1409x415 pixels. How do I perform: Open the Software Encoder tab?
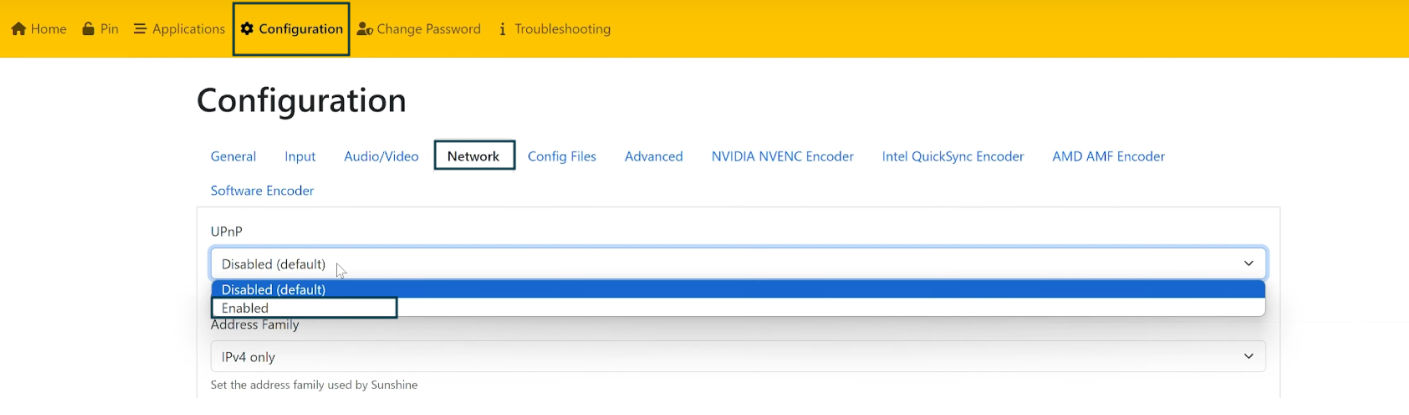click(262, 191)
